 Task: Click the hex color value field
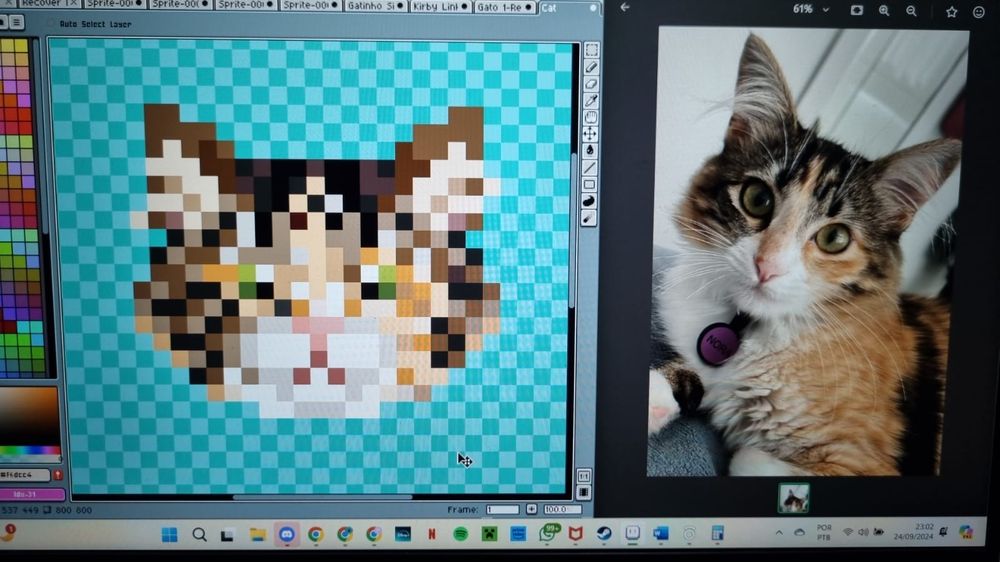(24, 475)
